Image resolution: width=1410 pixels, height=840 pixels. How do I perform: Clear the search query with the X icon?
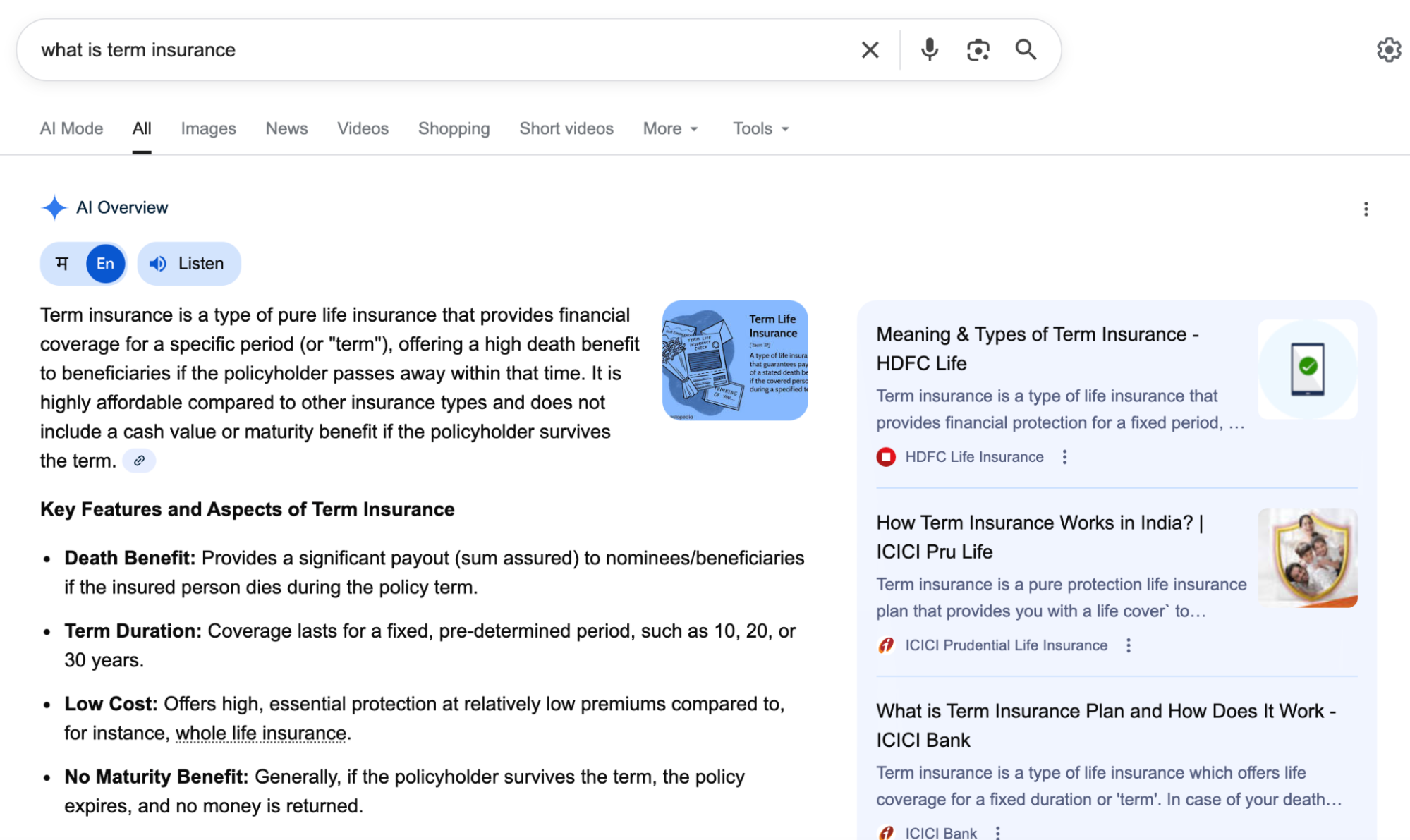click(870, 50)
